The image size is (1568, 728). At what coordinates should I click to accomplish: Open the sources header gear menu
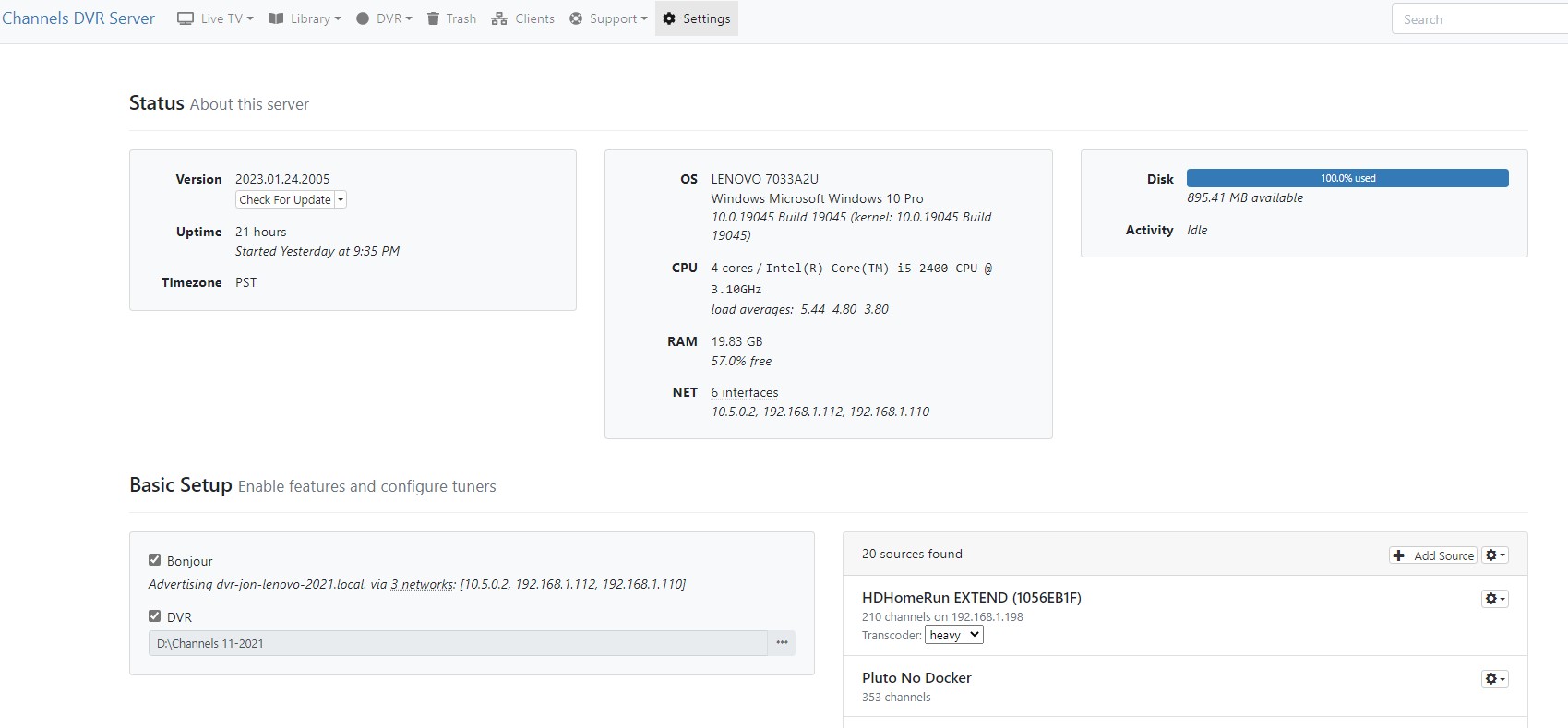pyautogui.click(x=1494, y=555)
